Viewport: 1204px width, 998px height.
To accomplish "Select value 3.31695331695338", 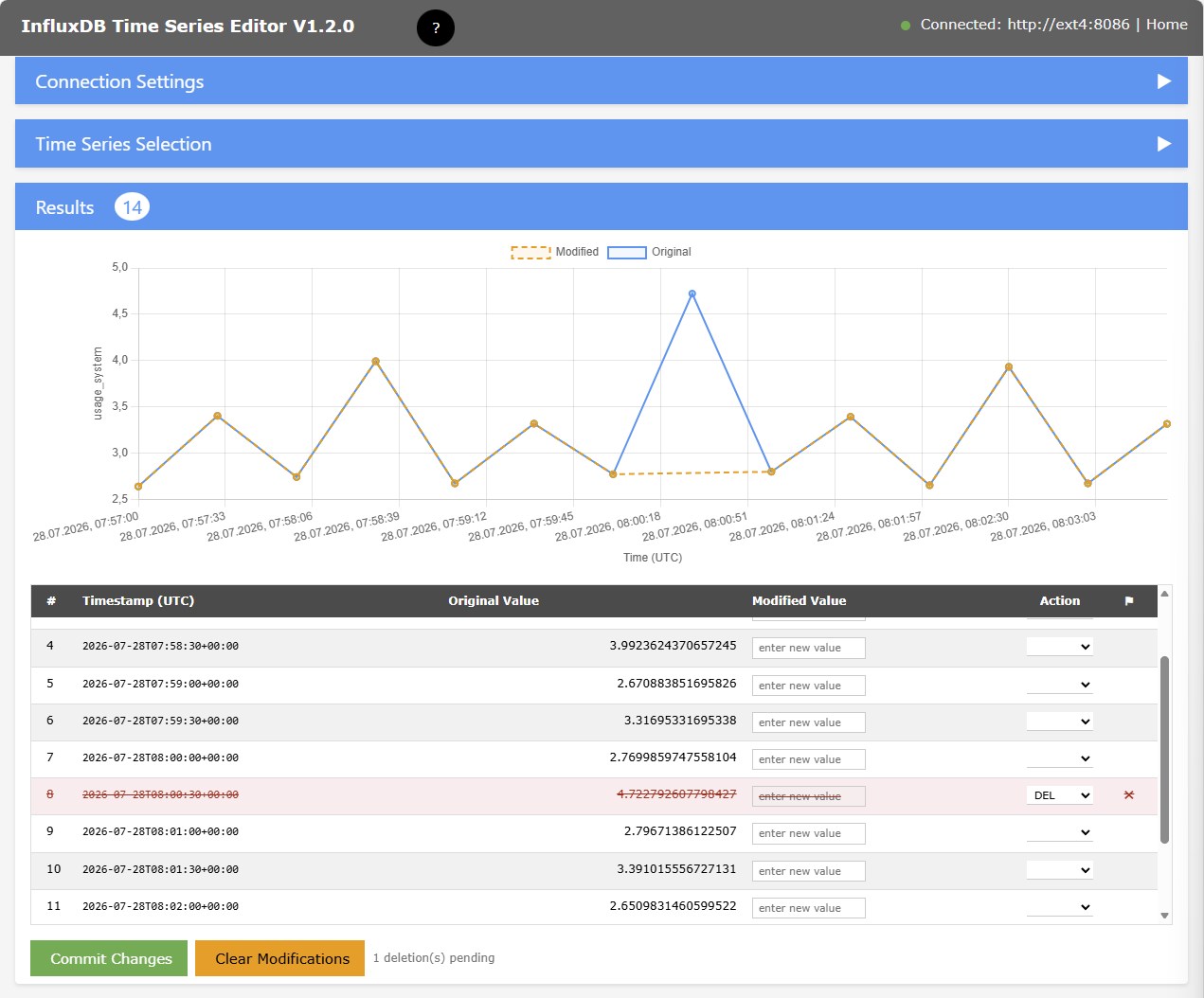I will pos(680,720).
